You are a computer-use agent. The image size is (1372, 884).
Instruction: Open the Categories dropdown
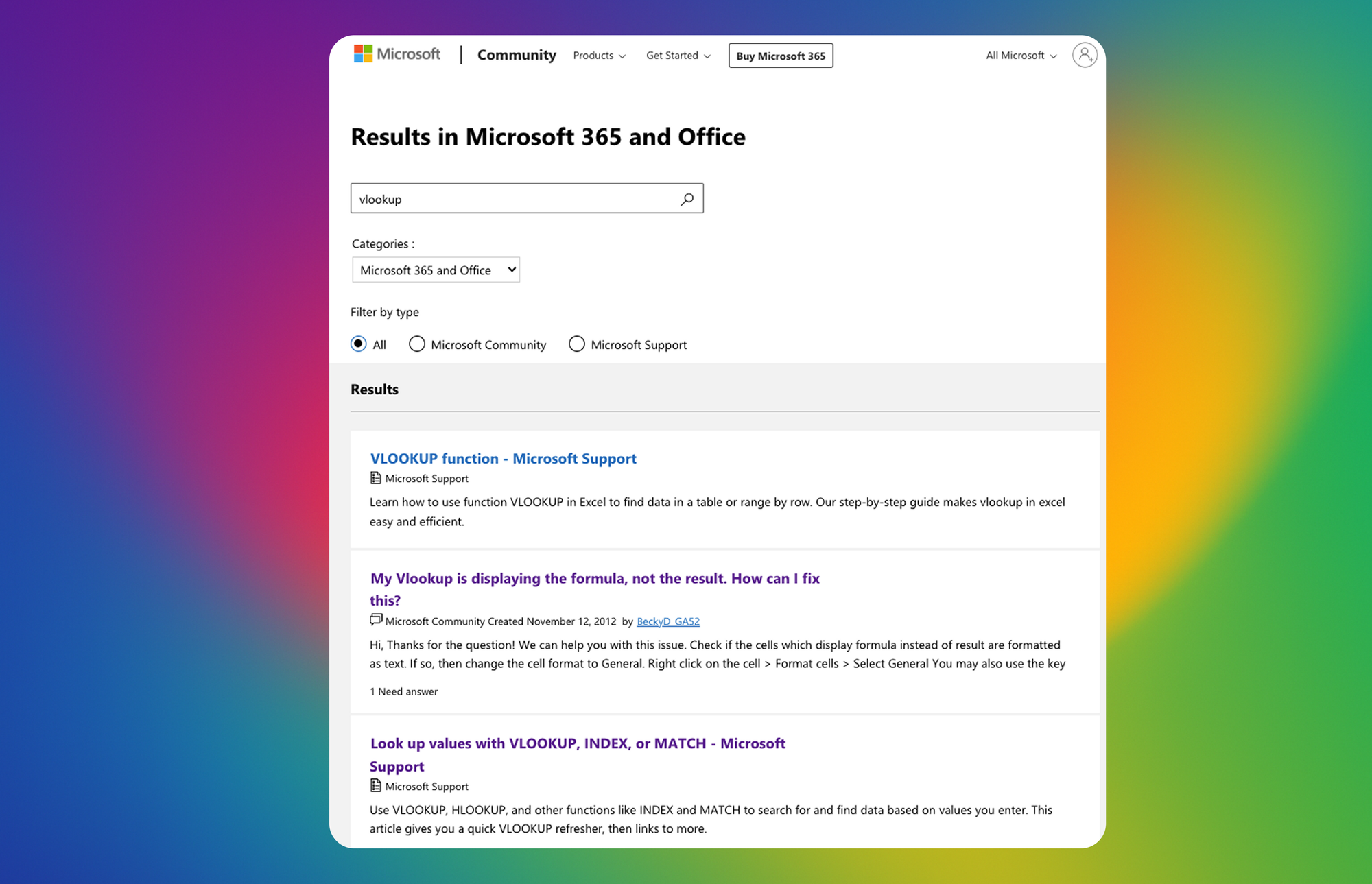click(436, 270)
